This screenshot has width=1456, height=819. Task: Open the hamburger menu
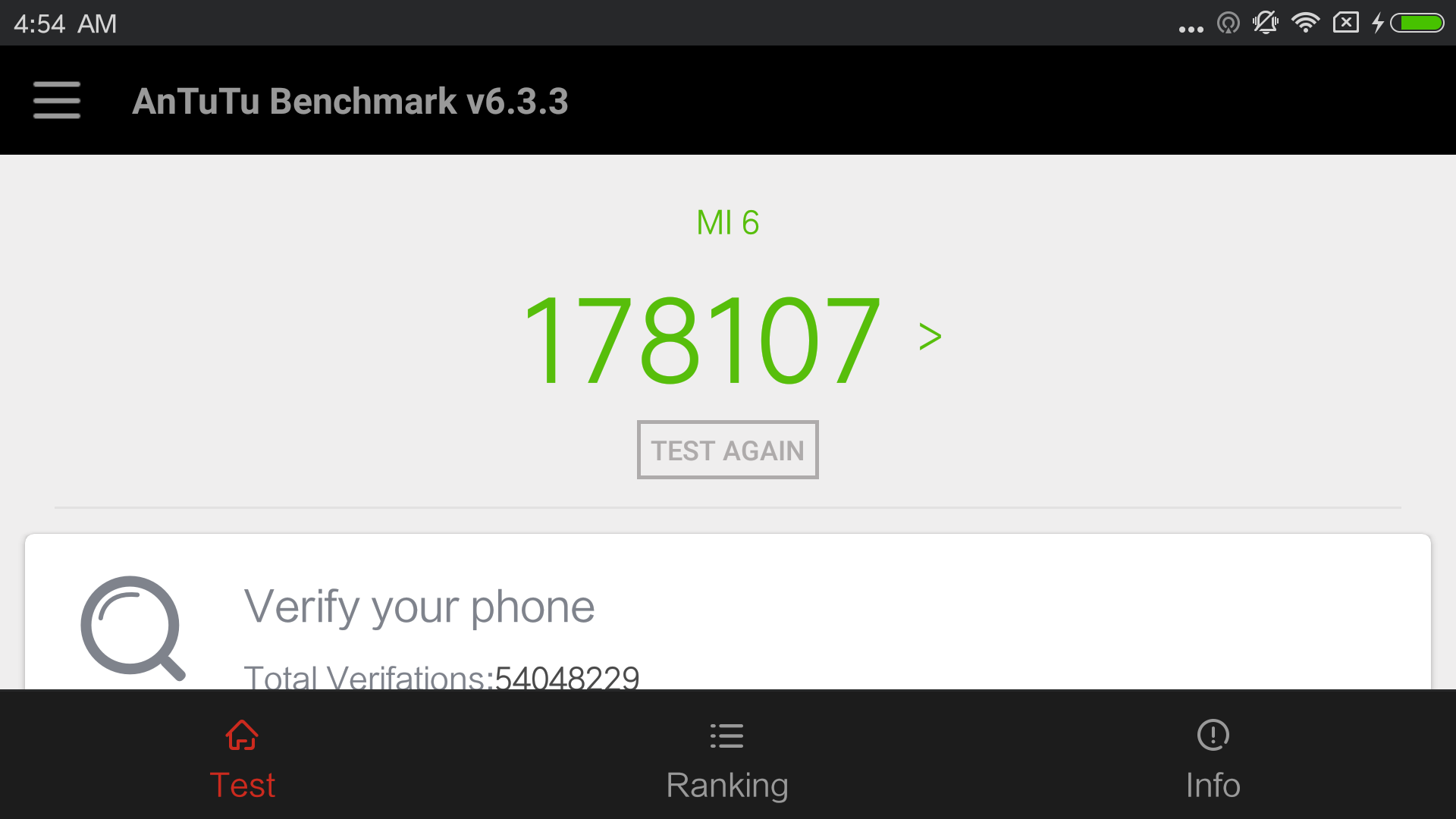[x=56, y=99]
